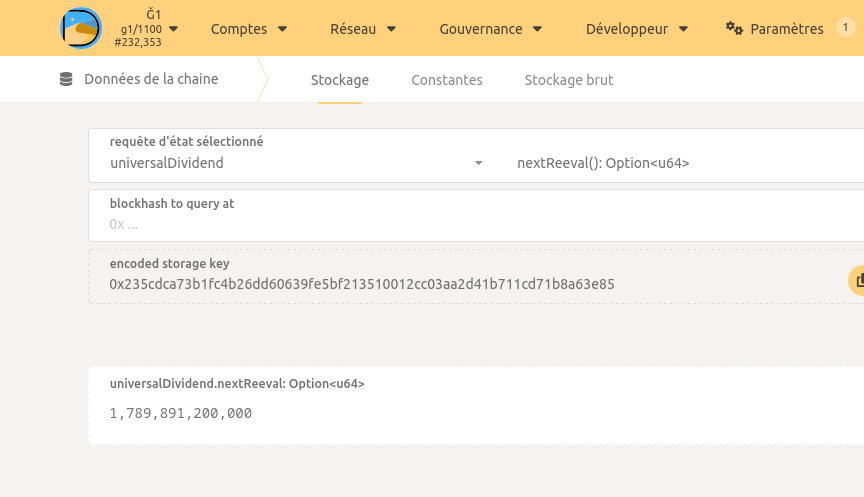The image size is (864, 497).
Task: Click the Paramètres gear icon
Action: [735, 29]
